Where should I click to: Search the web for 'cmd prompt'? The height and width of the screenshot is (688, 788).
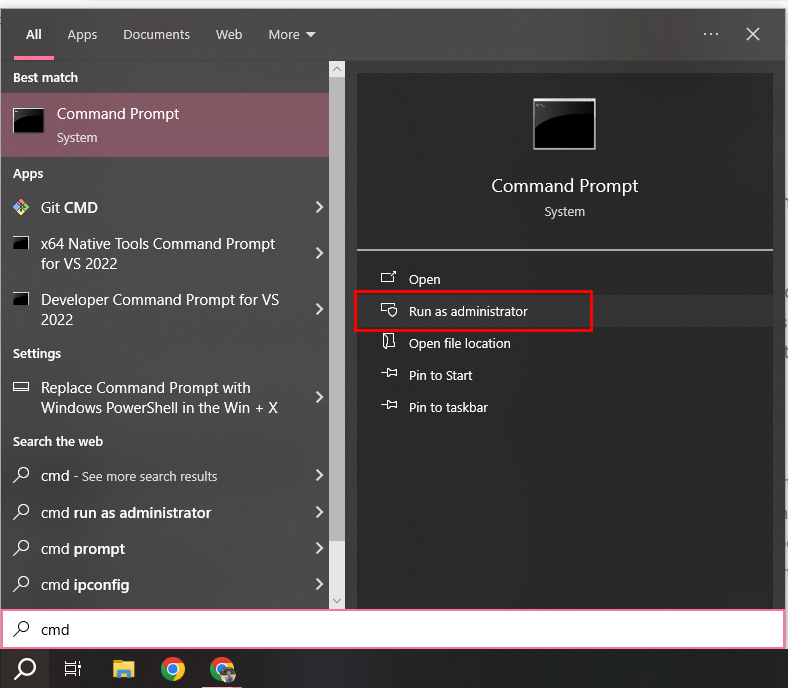(x=165, y=548)
